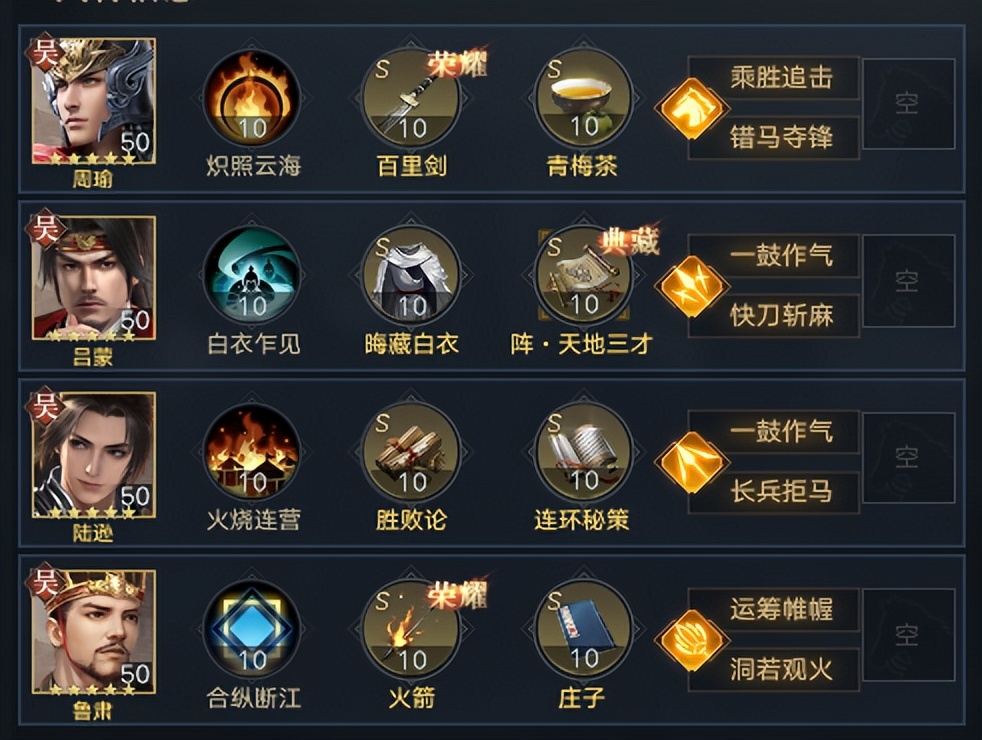Select the 青梅茶 tea bowl icon

(x=584, y=99)
